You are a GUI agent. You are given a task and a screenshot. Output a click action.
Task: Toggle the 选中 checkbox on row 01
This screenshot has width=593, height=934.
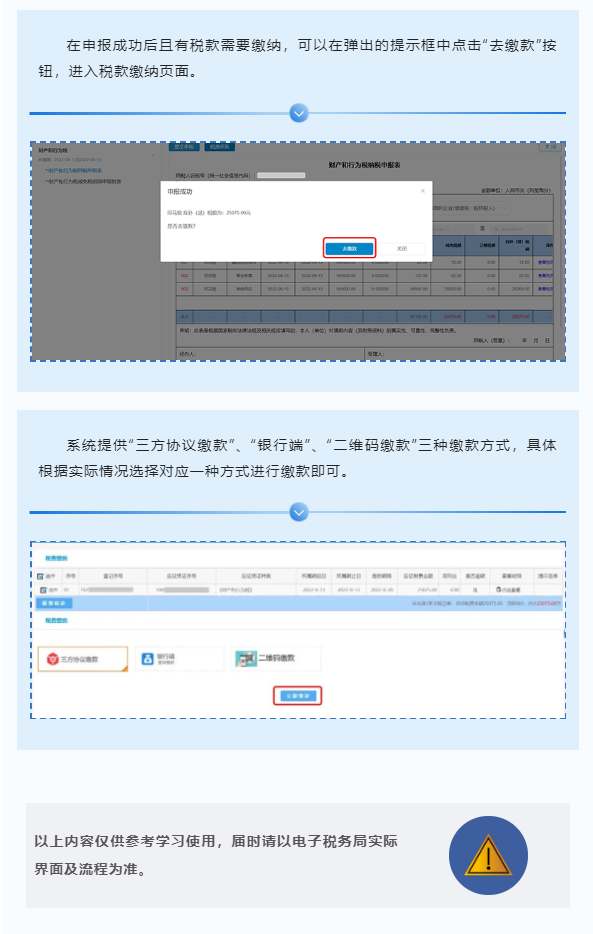(43, 590)
